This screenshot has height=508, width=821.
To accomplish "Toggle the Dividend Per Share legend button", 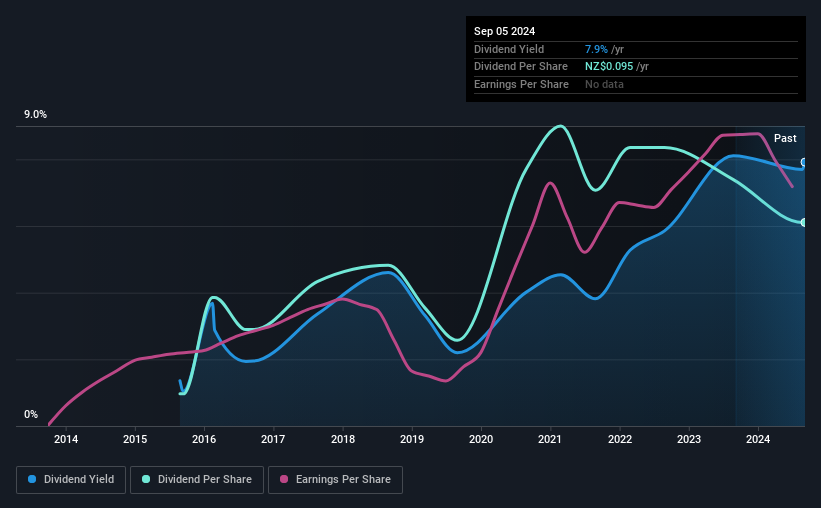I will 197,480.
